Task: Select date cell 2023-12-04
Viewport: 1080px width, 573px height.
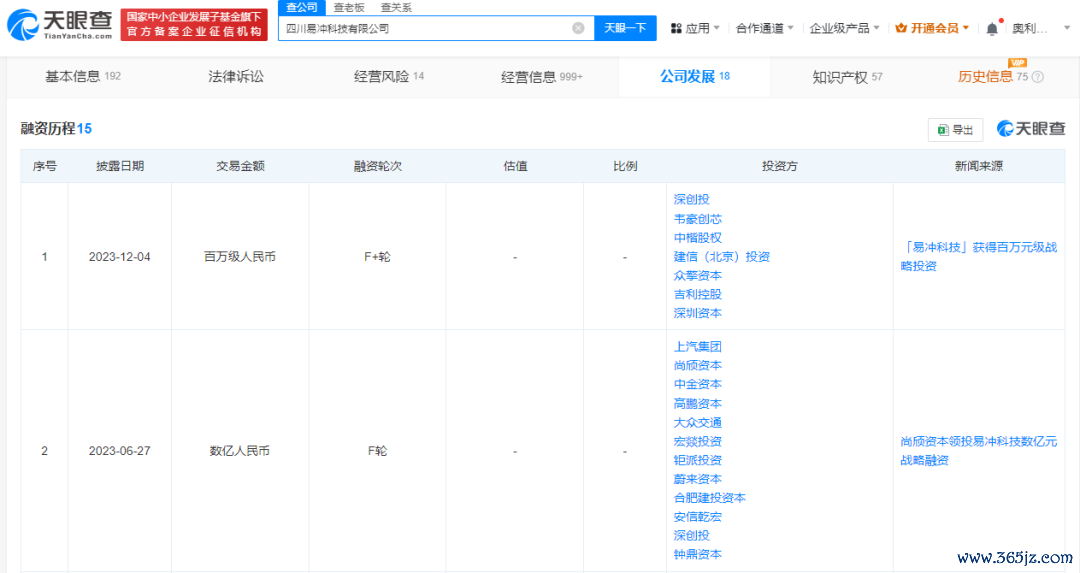Action: tap(119, 257)
